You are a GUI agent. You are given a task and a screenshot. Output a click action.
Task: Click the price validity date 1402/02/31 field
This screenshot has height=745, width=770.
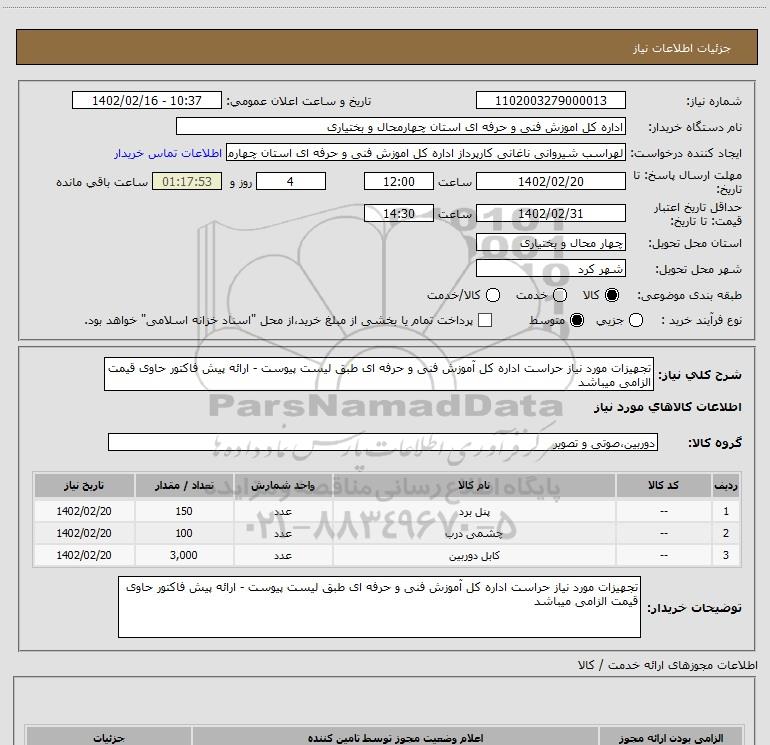pos(550,213)
